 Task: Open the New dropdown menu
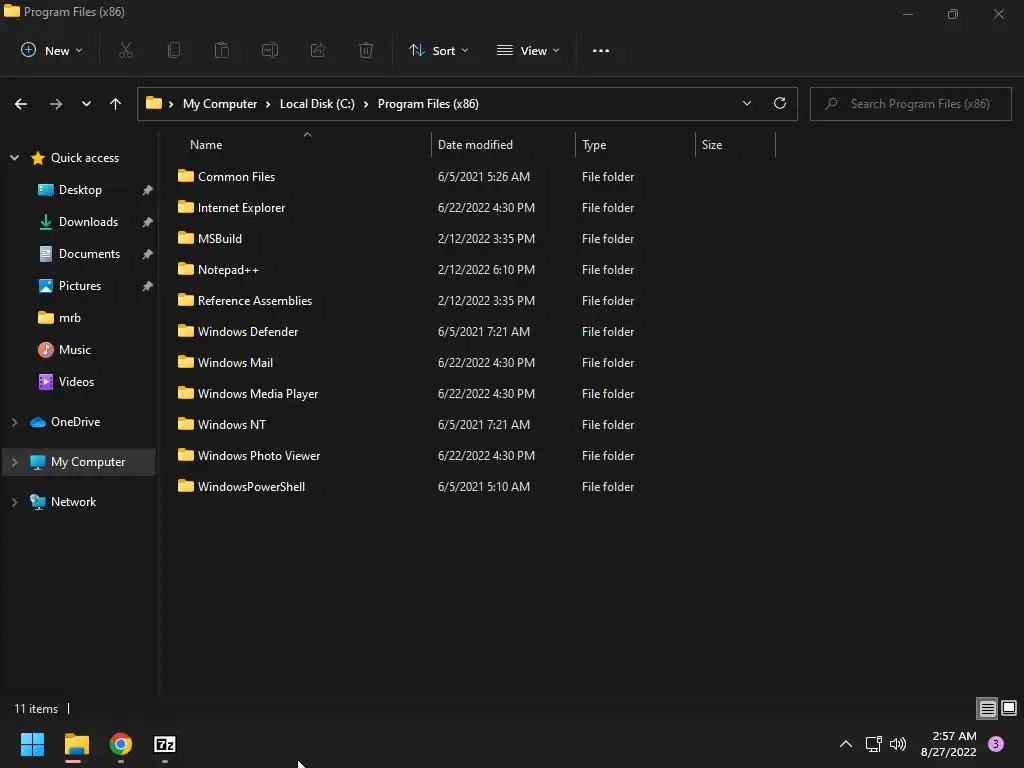[x=52, y=50]
